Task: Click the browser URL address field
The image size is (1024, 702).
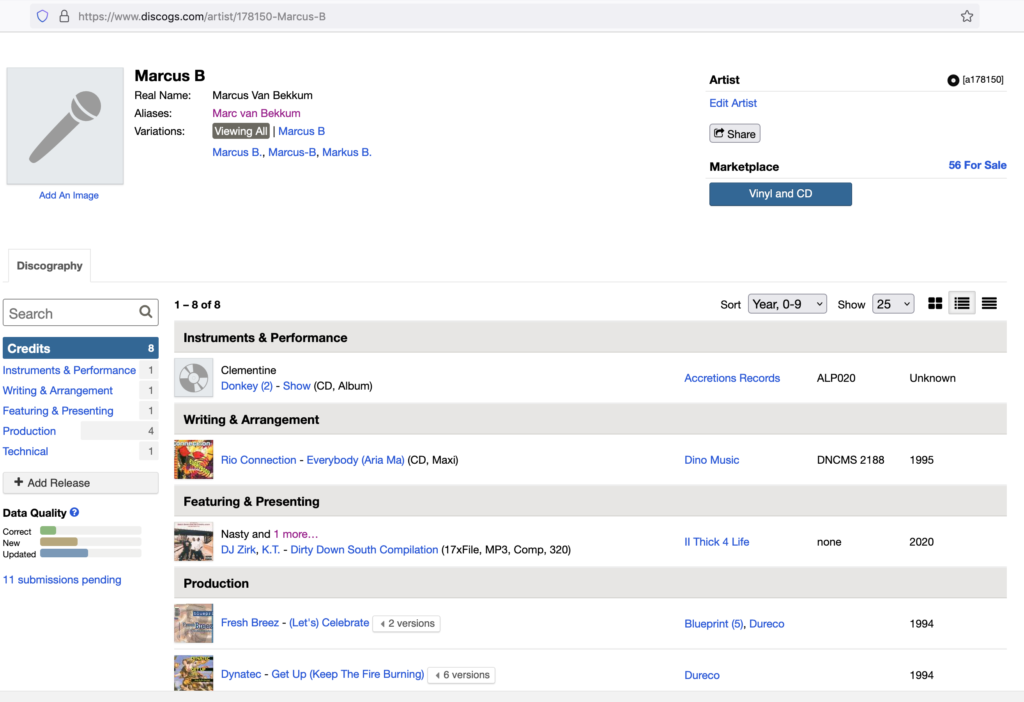Action: (504, 16)
